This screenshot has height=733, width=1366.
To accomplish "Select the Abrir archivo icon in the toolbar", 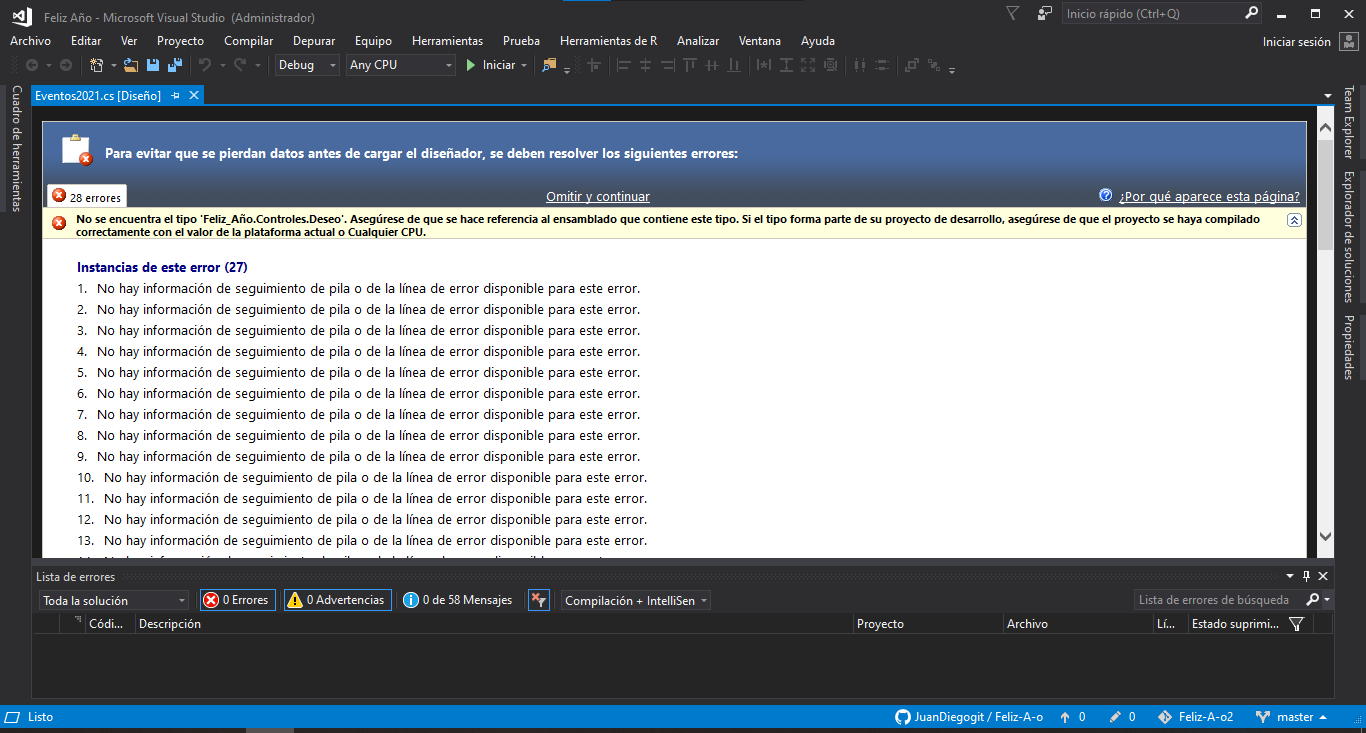I will [128, 65].
